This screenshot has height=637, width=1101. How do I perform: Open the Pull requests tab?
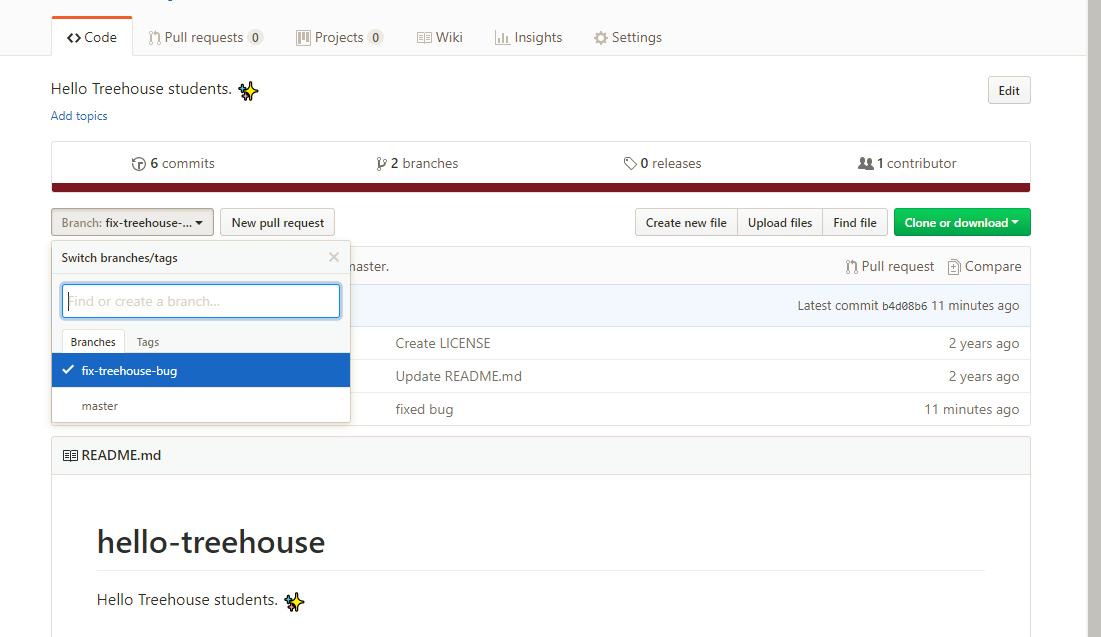tap(205, 37)
